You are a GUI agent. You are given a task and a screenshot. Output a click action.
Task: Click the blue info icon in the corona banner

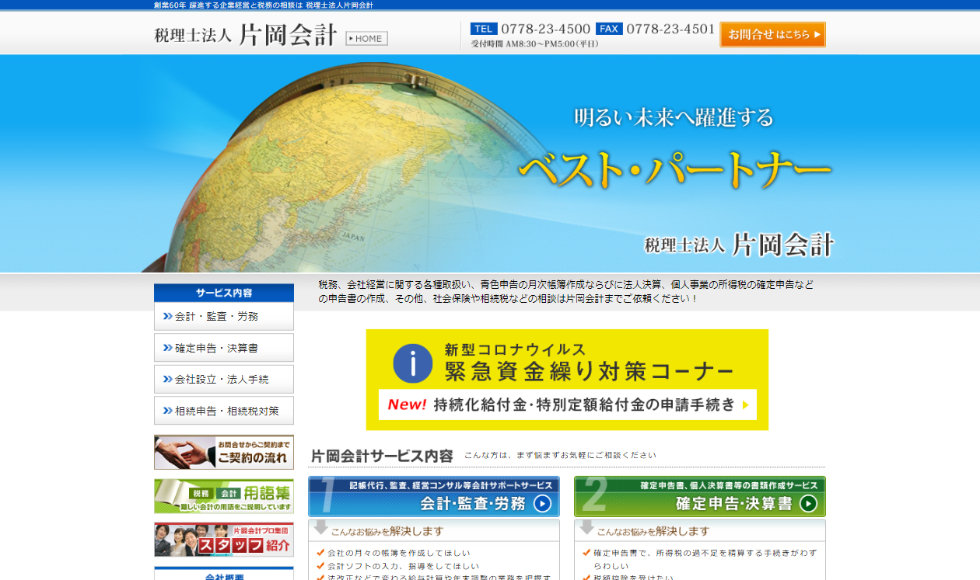click(412, 362)
